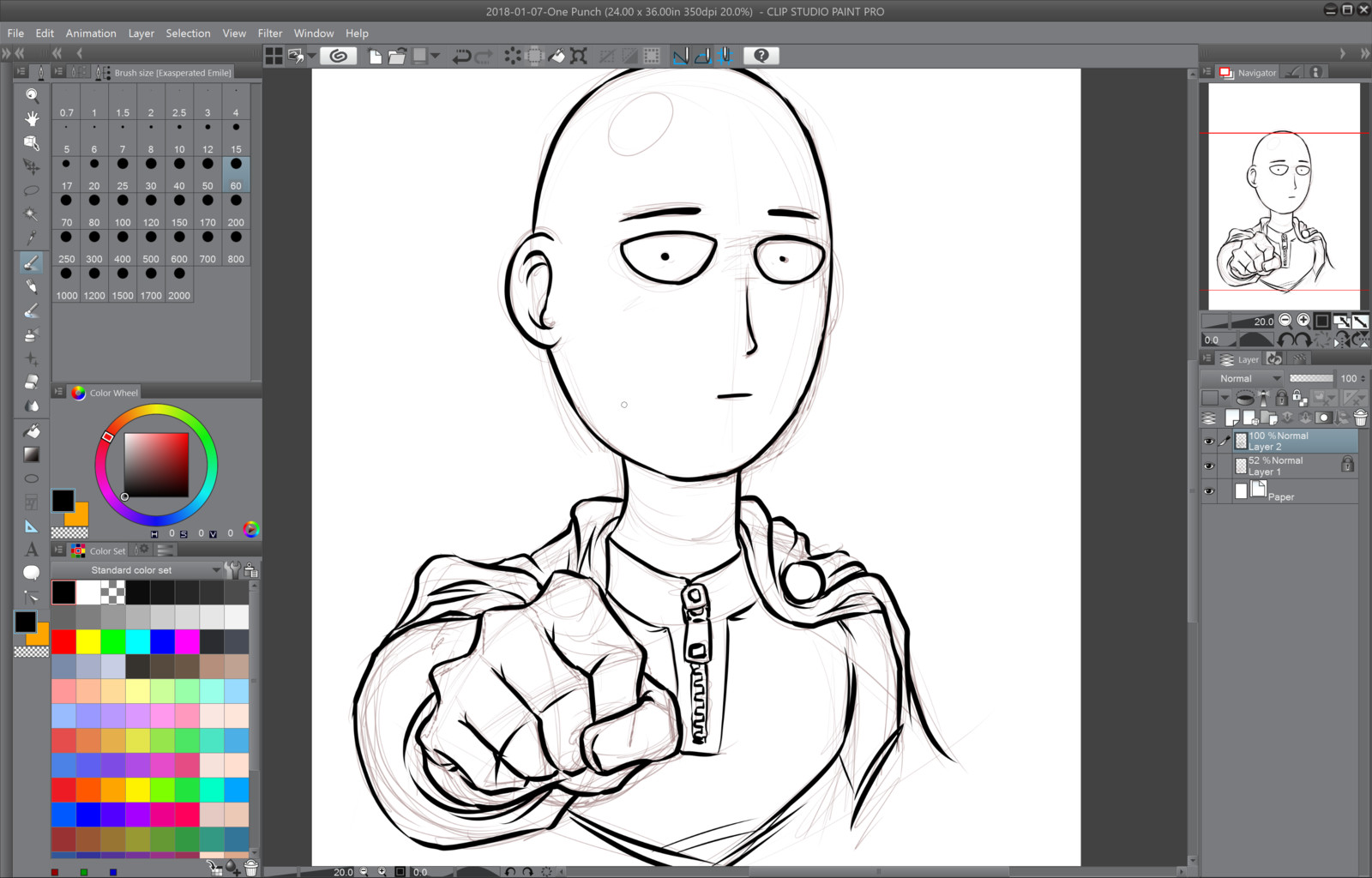Toggle Lock Transparent Pixels button
Screen dimensions: 1372x878
coord(1299,398)
